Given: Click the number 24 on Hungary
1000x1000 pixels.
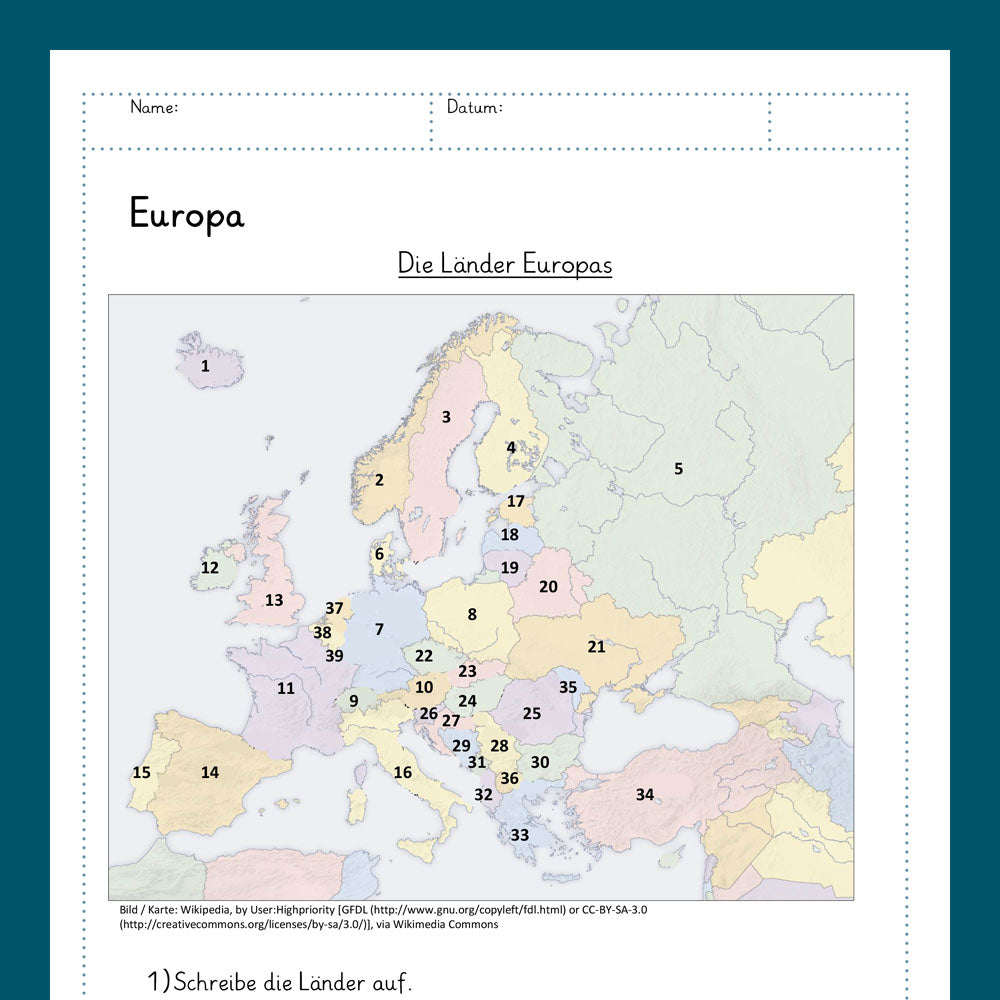Looking at the screenshot, I should [467, 701].
